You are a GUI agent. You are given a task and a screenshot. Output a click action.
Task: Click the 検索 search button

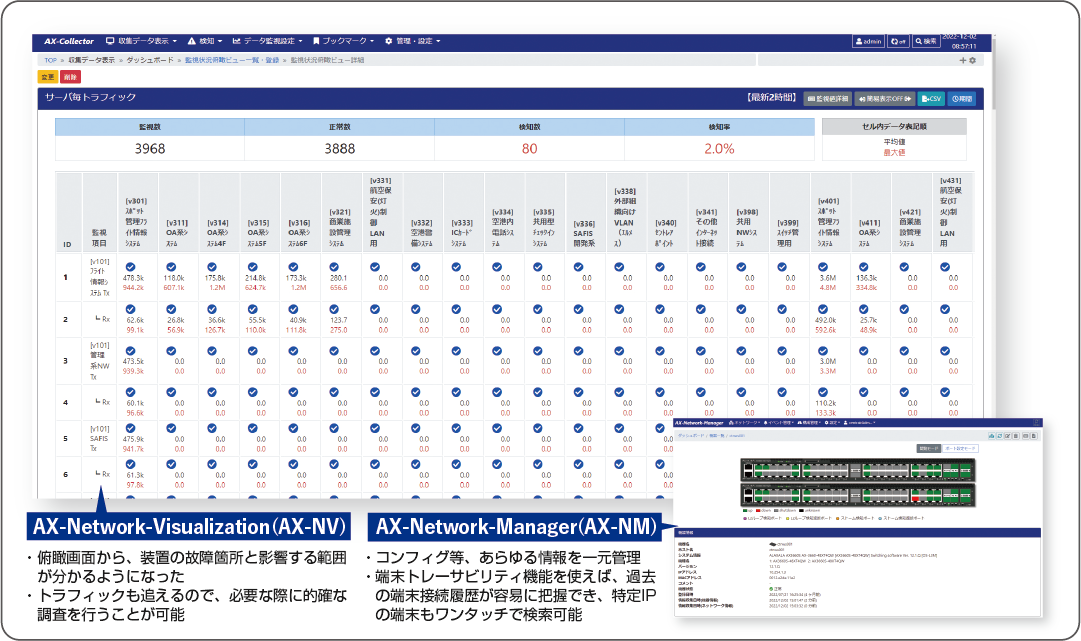coord(926,41)
